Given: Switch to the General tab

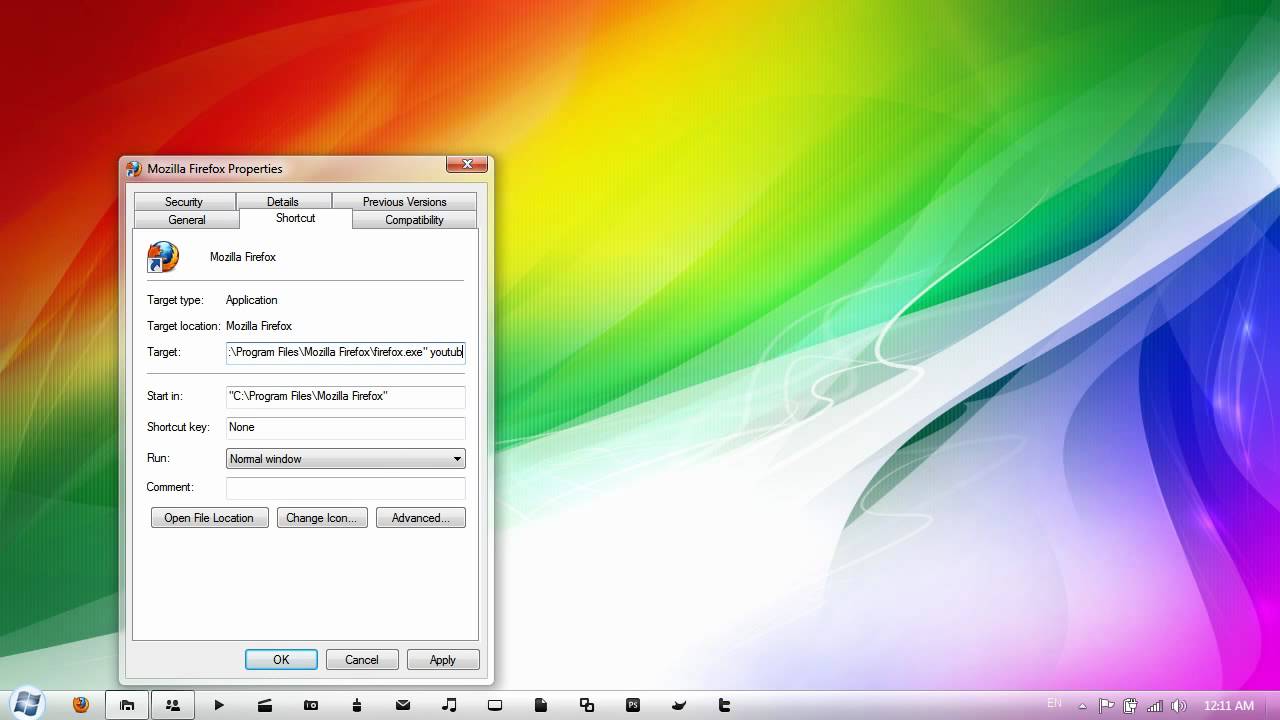Looking at the screenshot, I should [x=187, y=219].
